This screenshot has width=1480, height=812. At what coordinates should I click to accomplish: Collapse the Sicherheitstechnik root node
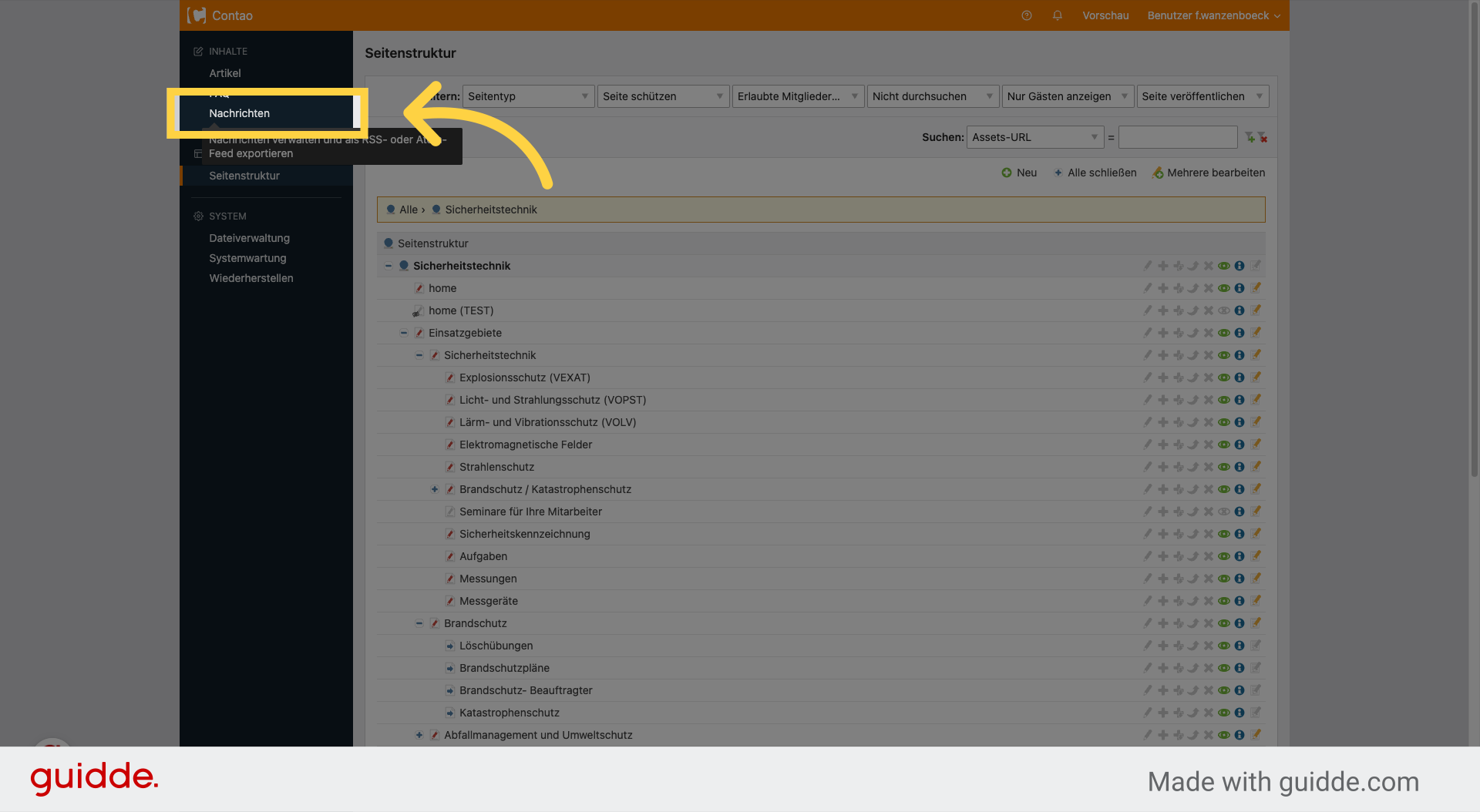coord(388,266)
